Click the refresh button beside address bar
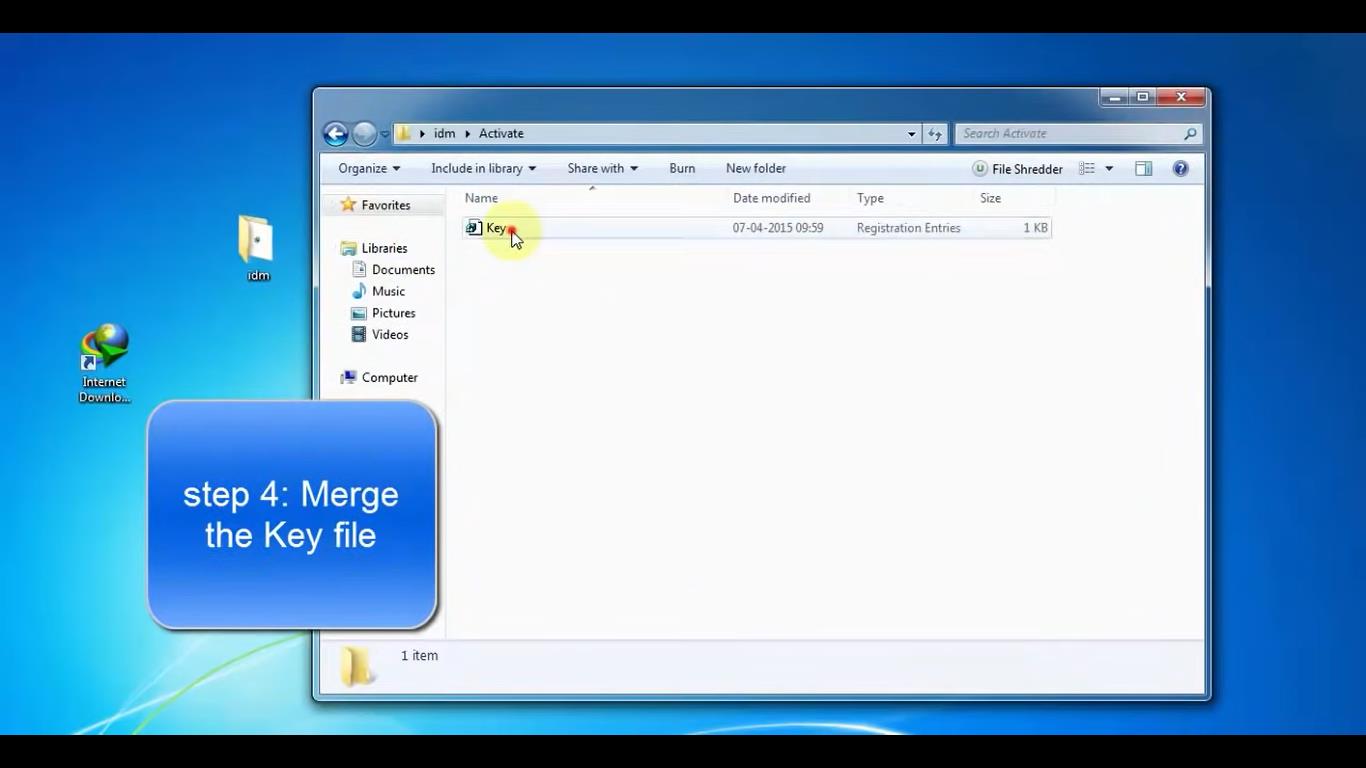This screenshot has width=1366, height=768. (935, 134)
